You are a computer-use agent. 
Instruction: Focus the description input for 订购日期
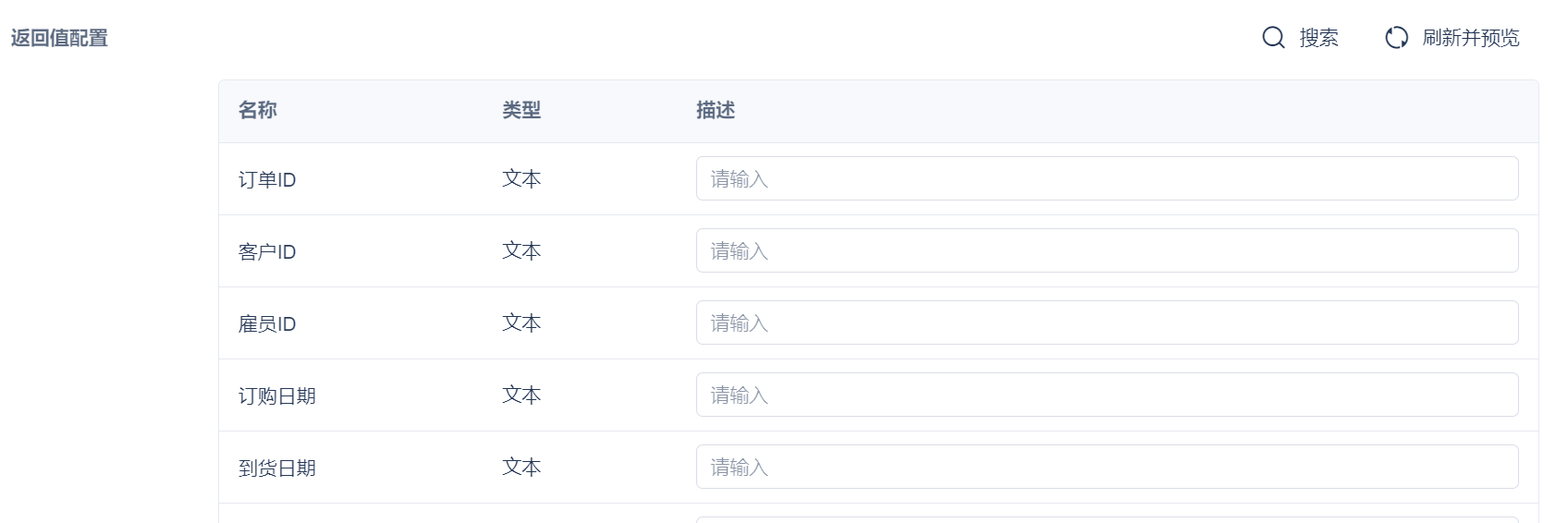[1107, 395]
